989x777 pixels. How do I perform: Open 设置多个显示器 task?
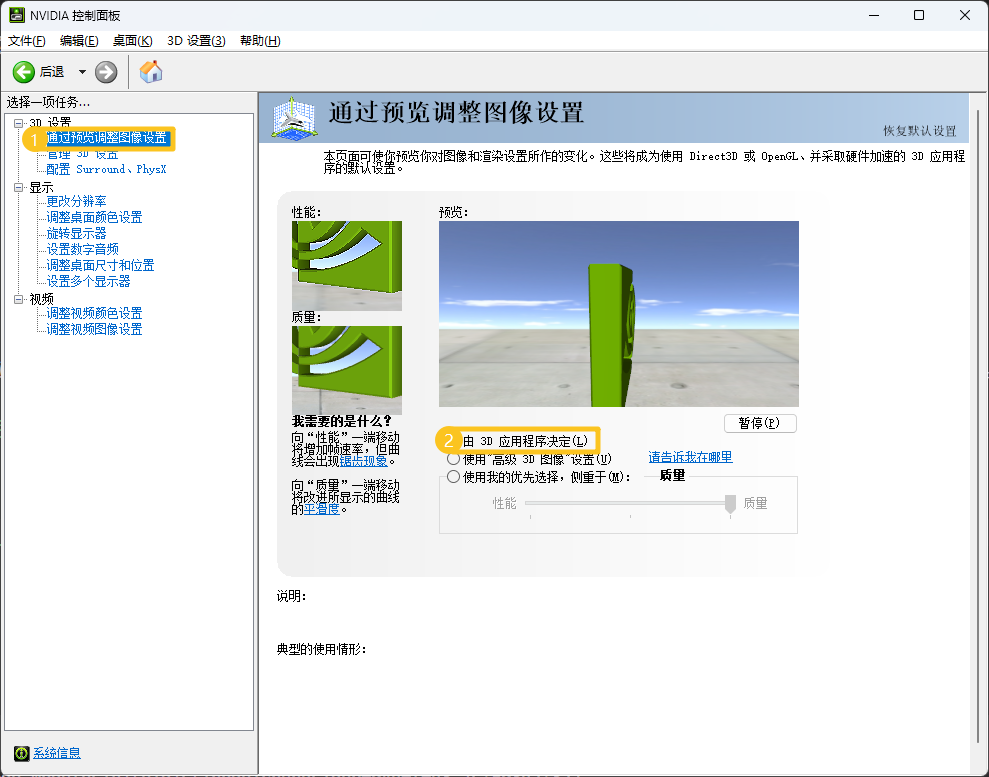pos(88,281)
